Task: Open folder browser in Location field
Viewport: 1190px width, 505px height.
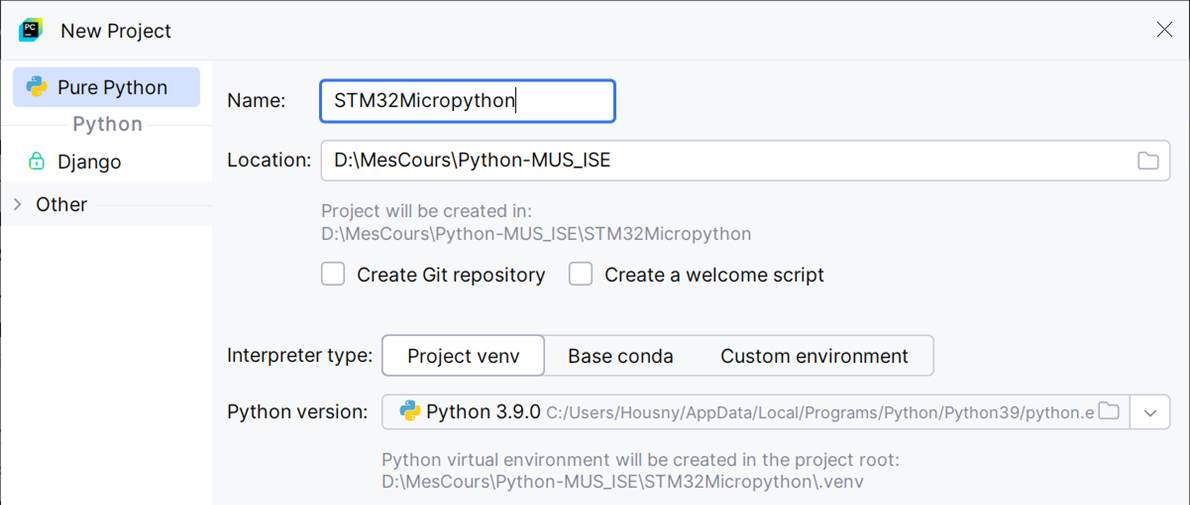Action: (x=1148, y=160)
